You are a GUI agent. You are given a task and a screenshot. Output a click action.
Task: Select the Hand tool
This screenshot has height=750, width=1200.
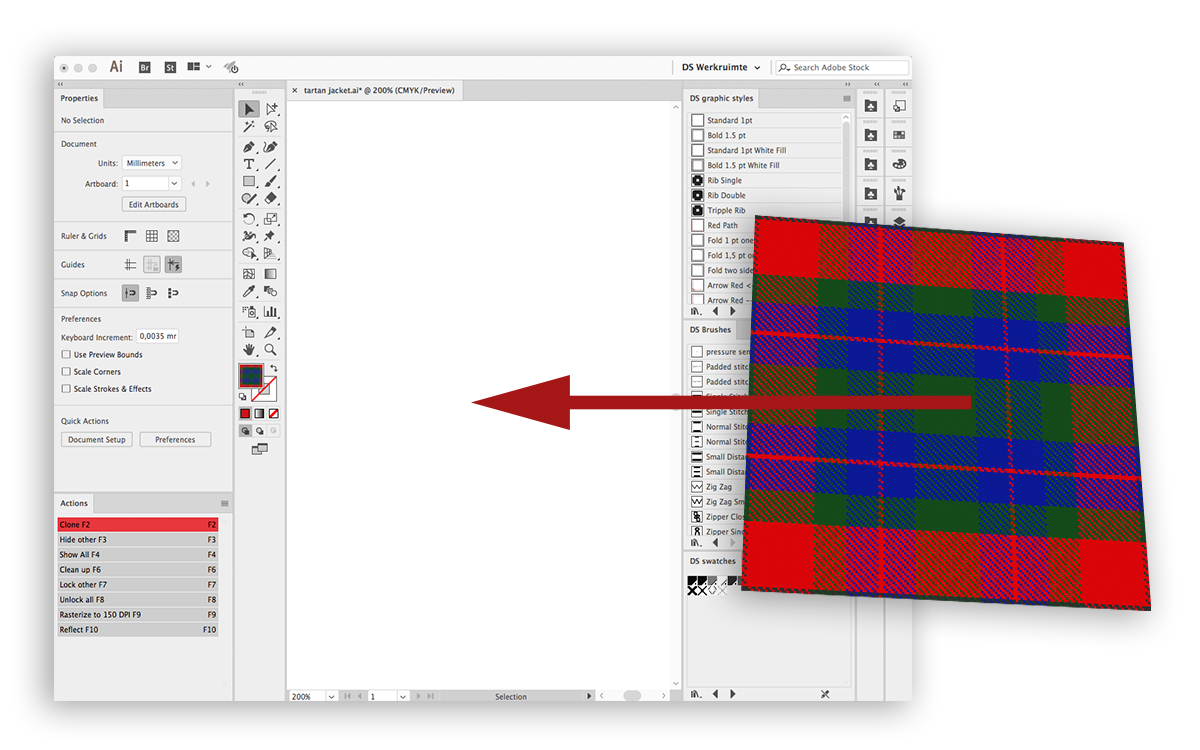point(249,349)
